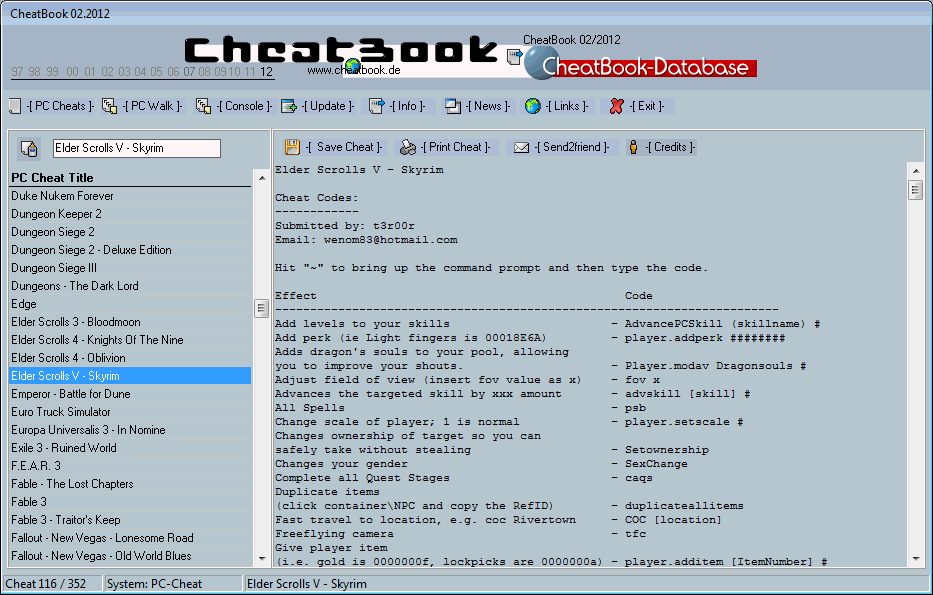The image size is (933, 595).
Task: Click cheat text scroll-down arrow
Action: coord(916,559)
